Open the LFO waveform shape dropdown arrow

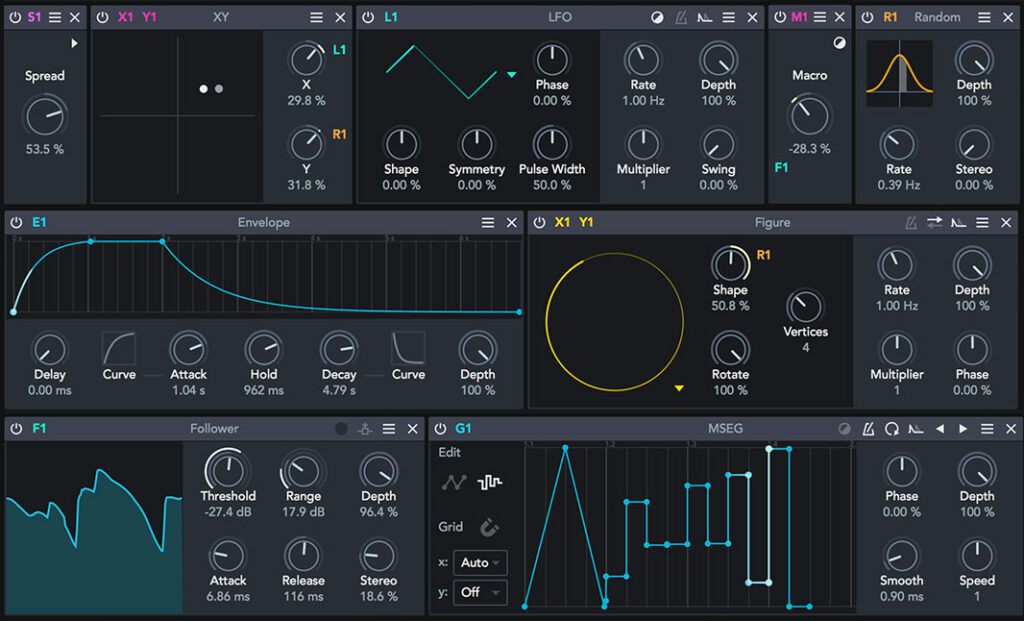[512, 75]
